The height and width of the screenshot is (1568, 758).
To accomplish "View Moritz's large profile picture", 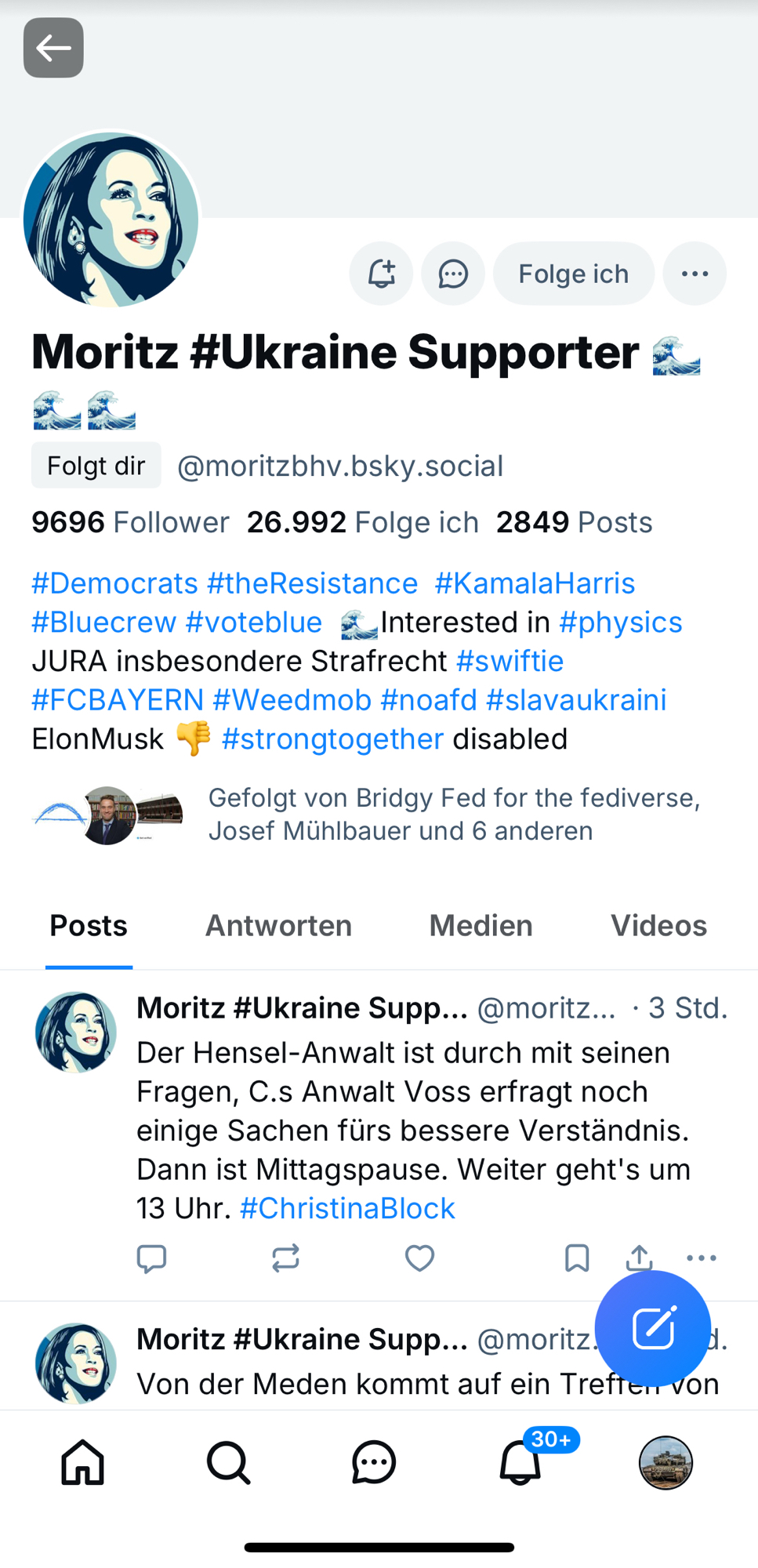I will click(111, 220).
